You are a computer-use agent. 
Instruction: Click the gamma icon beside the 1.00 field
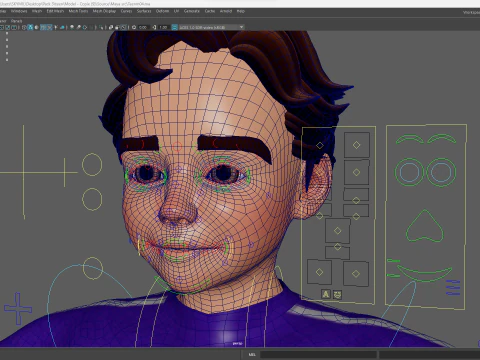(x=154, y=27)
